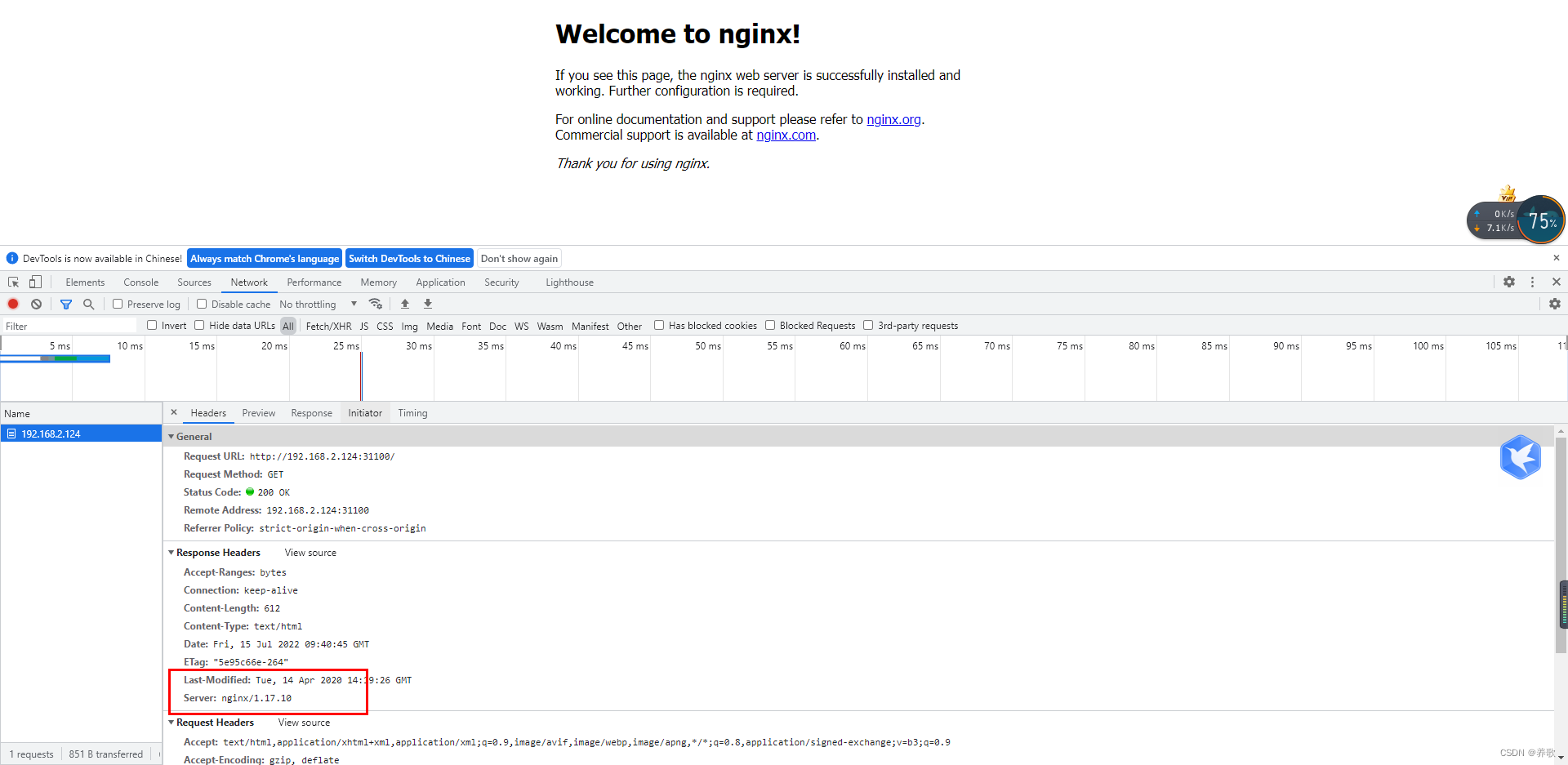The image size is (1568, 765).
Task: Check 3rd-party requests option
Action: pyautogui.click(x=868, y=325)
